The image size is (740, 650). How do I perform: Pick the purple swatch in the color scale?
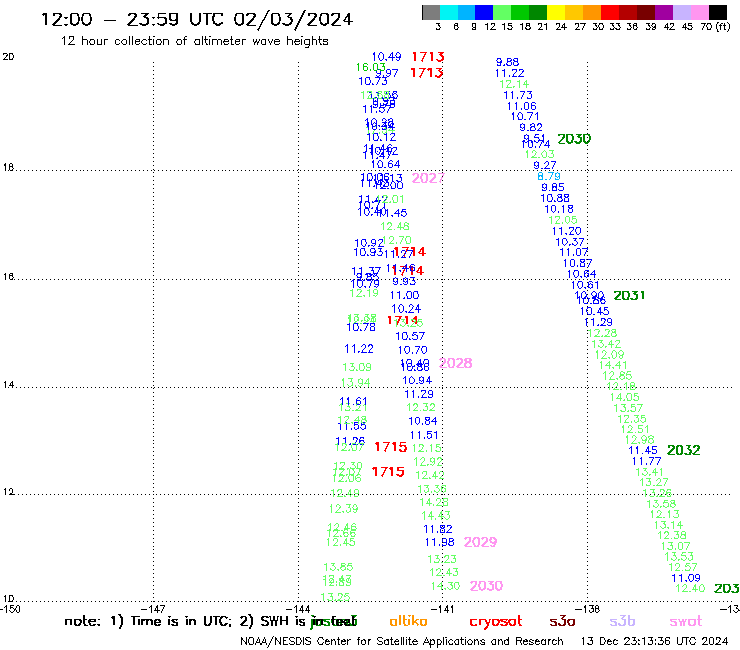(664, 12)
